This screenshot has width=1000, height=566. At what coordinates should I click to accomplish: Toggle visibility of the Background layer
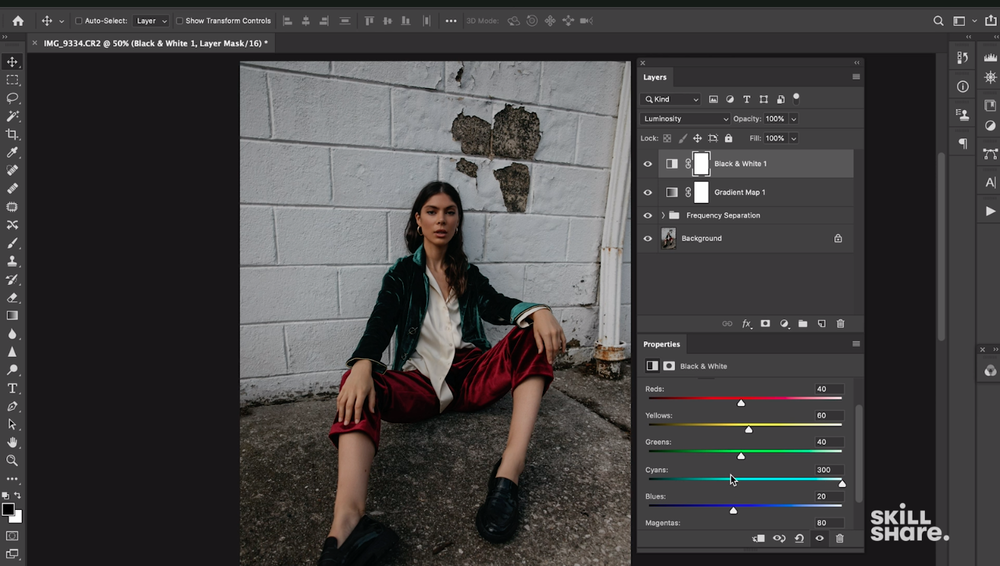(x=648, y=239)
